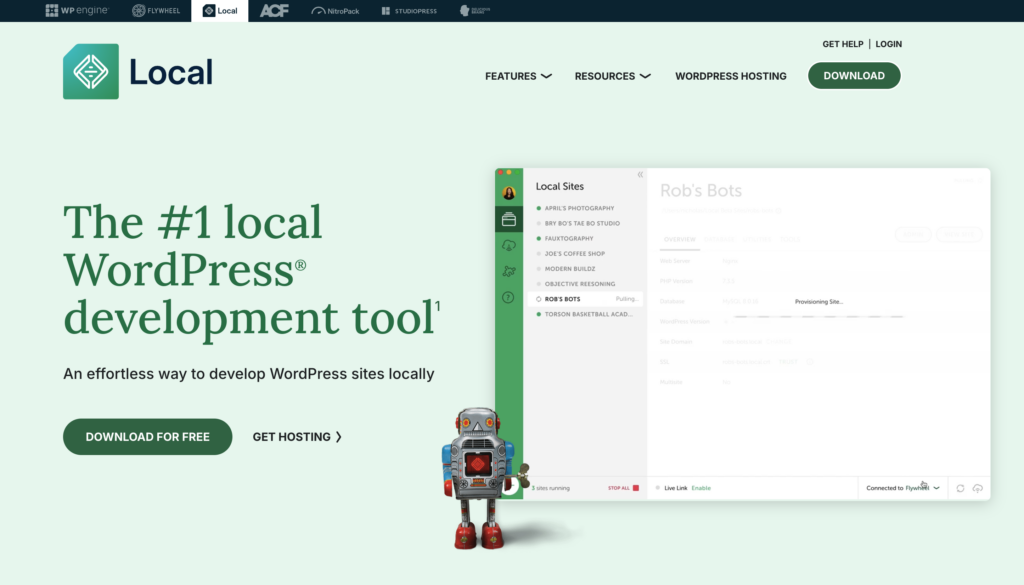This screenshot has width=1024, height=585.
Task: Click the cloud upload icon at bottom right
Action: click(978, 488)
